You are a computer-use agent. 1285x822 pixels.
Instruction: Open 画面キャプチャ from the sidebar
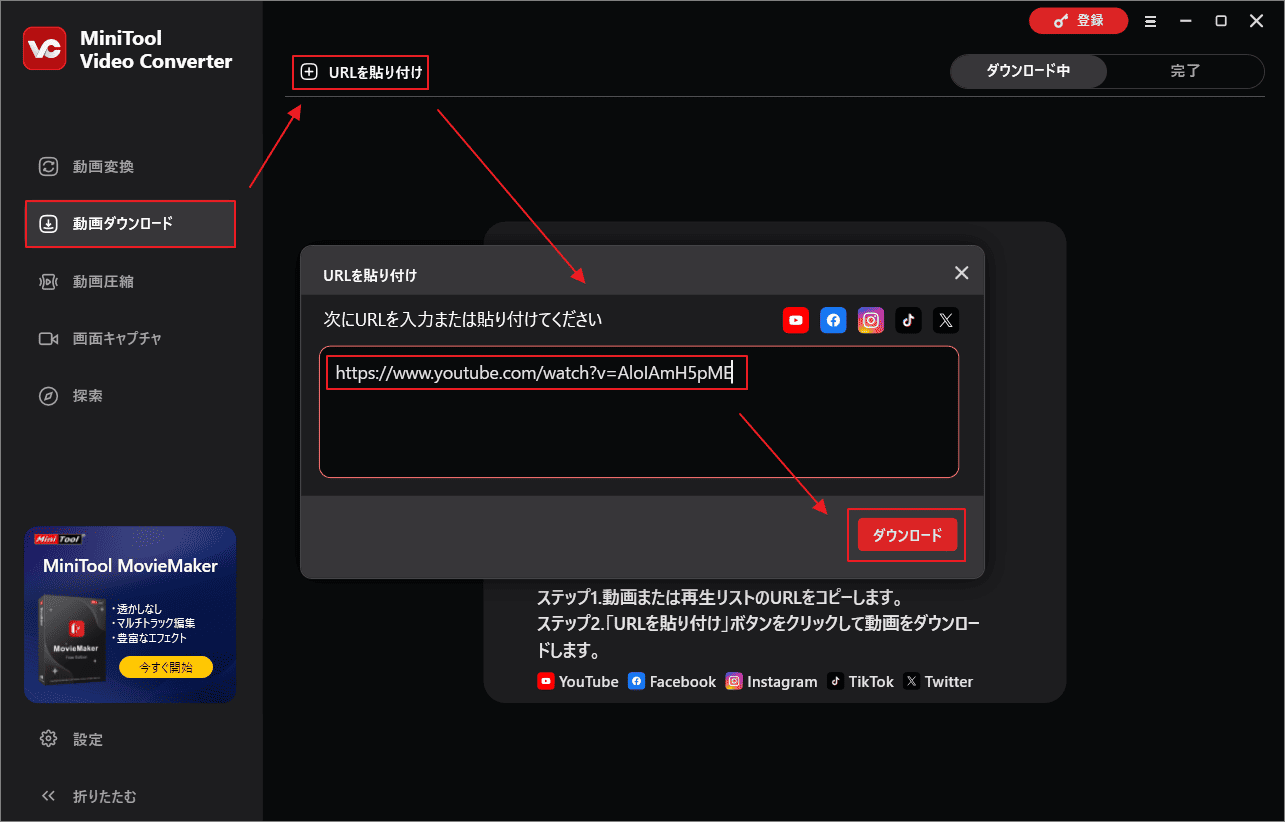131,339
